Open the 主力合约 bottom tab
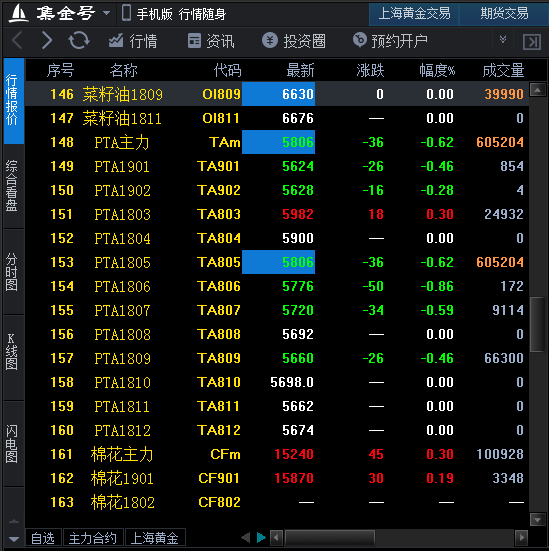 pyautogui.click(x=92, y=538)
